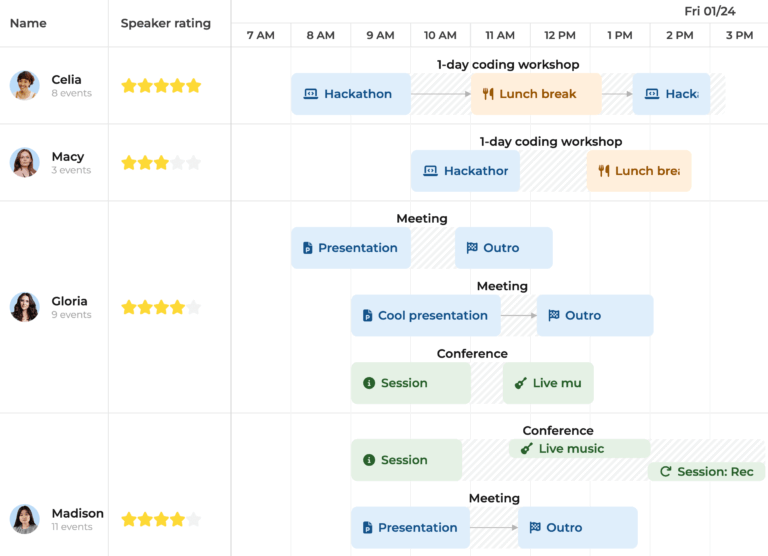Click laptop icon in Macy's Hackathon event
768x556 pixels.
click(x=430, y=171)
